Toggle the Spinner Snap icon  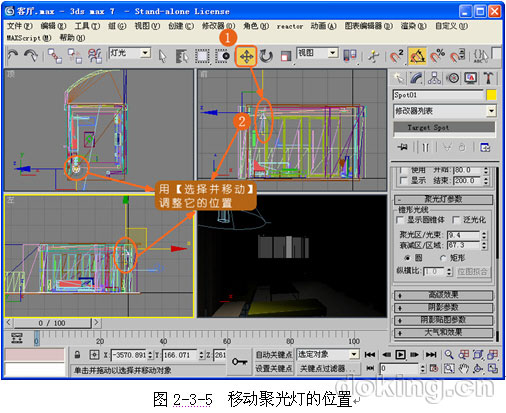[457, 56]
